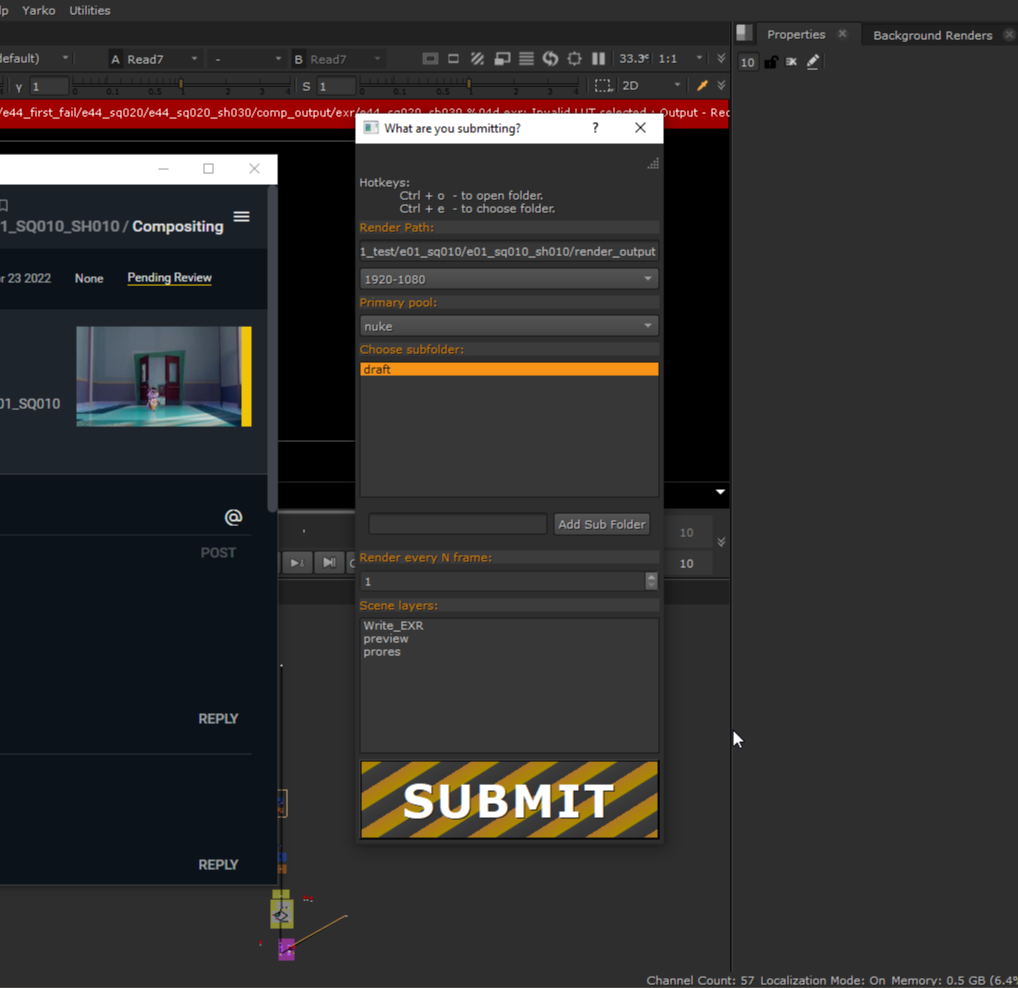1018x988 pixels.
Task: Click the Render Path input field
Action: coord(509,251)
